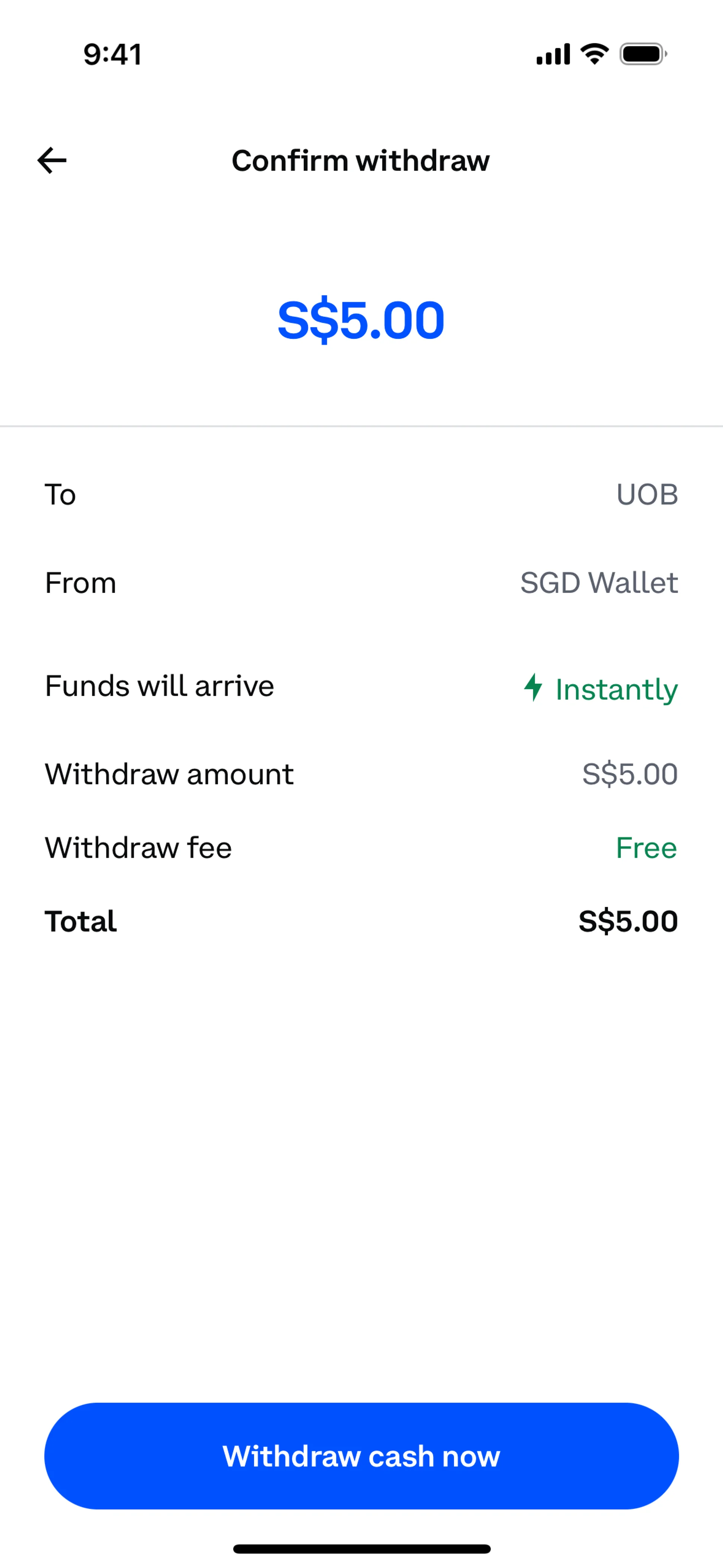Tap the 9:41 clock in status bar
The image size is (723, 1568).
(x=113, y=54)
